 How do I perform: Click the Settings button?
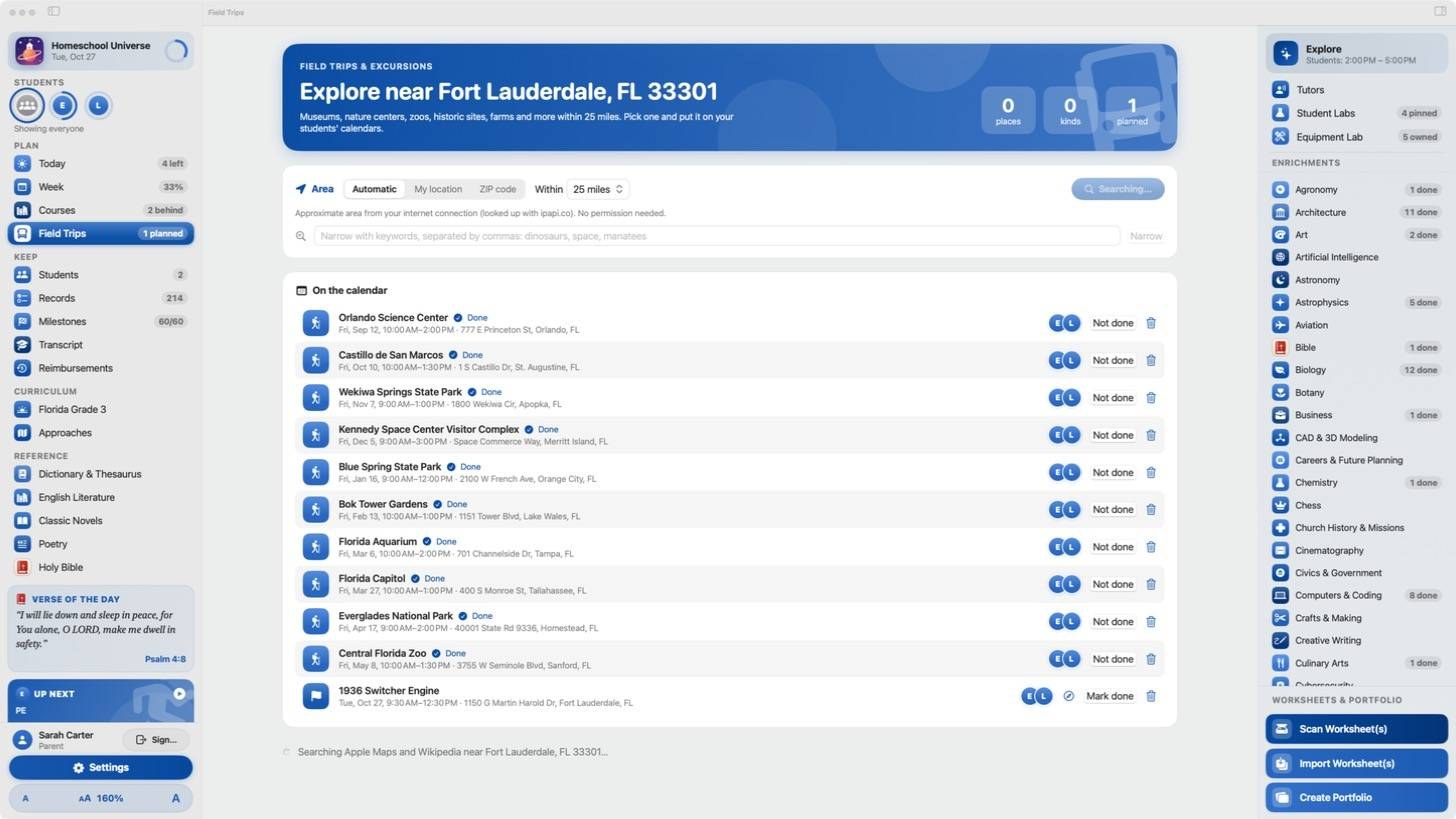coord(100,768)
